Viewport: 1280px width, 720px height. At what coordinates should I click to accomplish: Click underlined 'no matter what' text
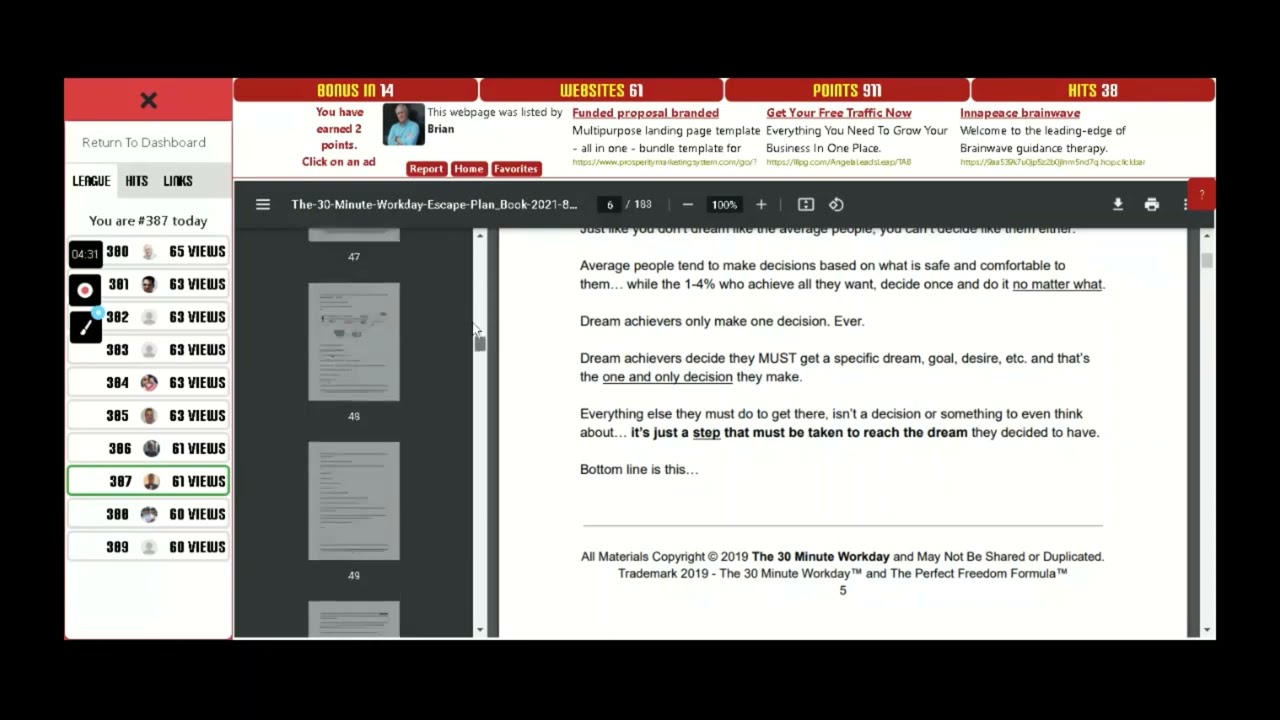[1057, 284]
